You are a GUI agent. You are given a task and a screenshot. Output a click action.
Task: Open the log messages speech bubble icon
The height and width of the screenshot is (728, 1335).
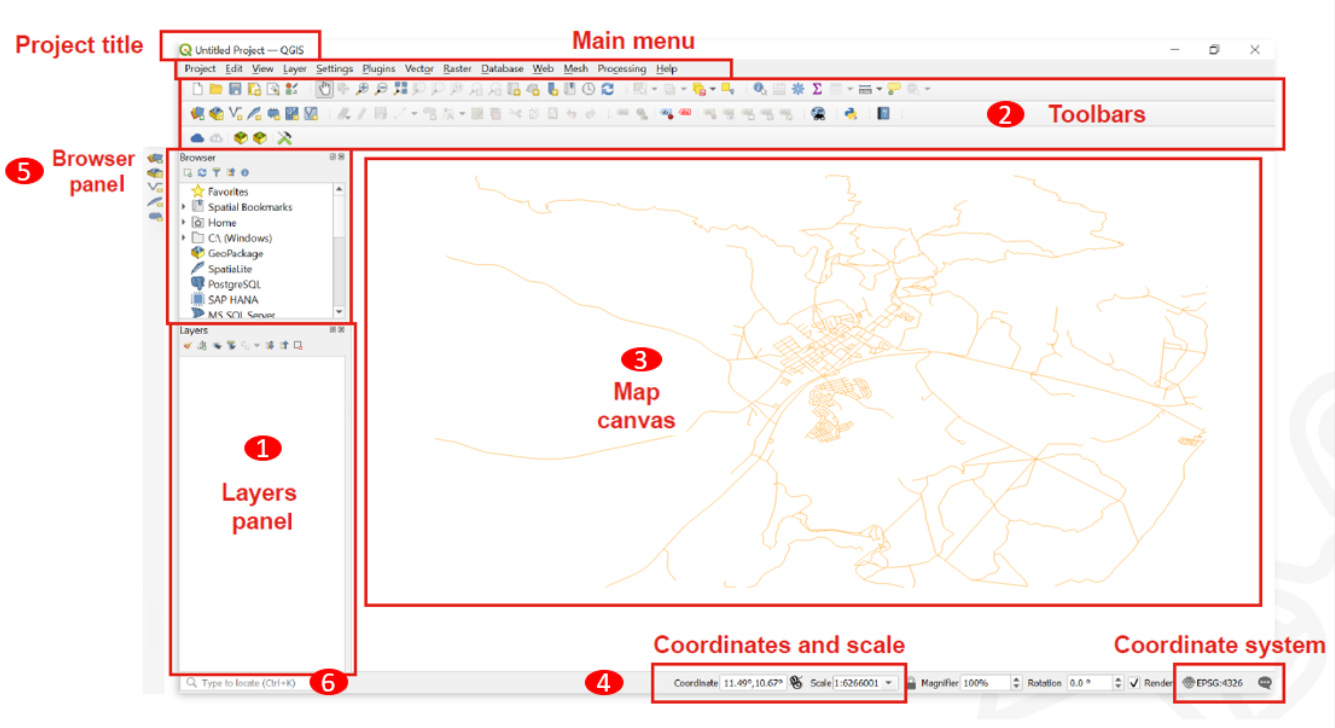point(1265,682)
